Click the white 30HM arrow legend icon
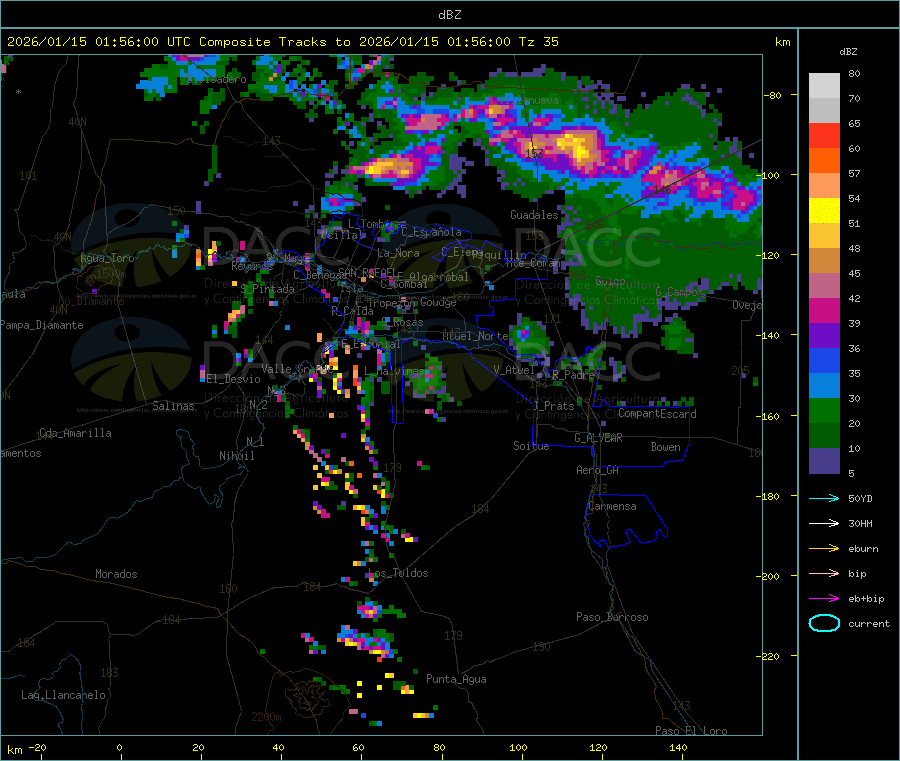This screenshot has height=761, width=900. [824, 523]
